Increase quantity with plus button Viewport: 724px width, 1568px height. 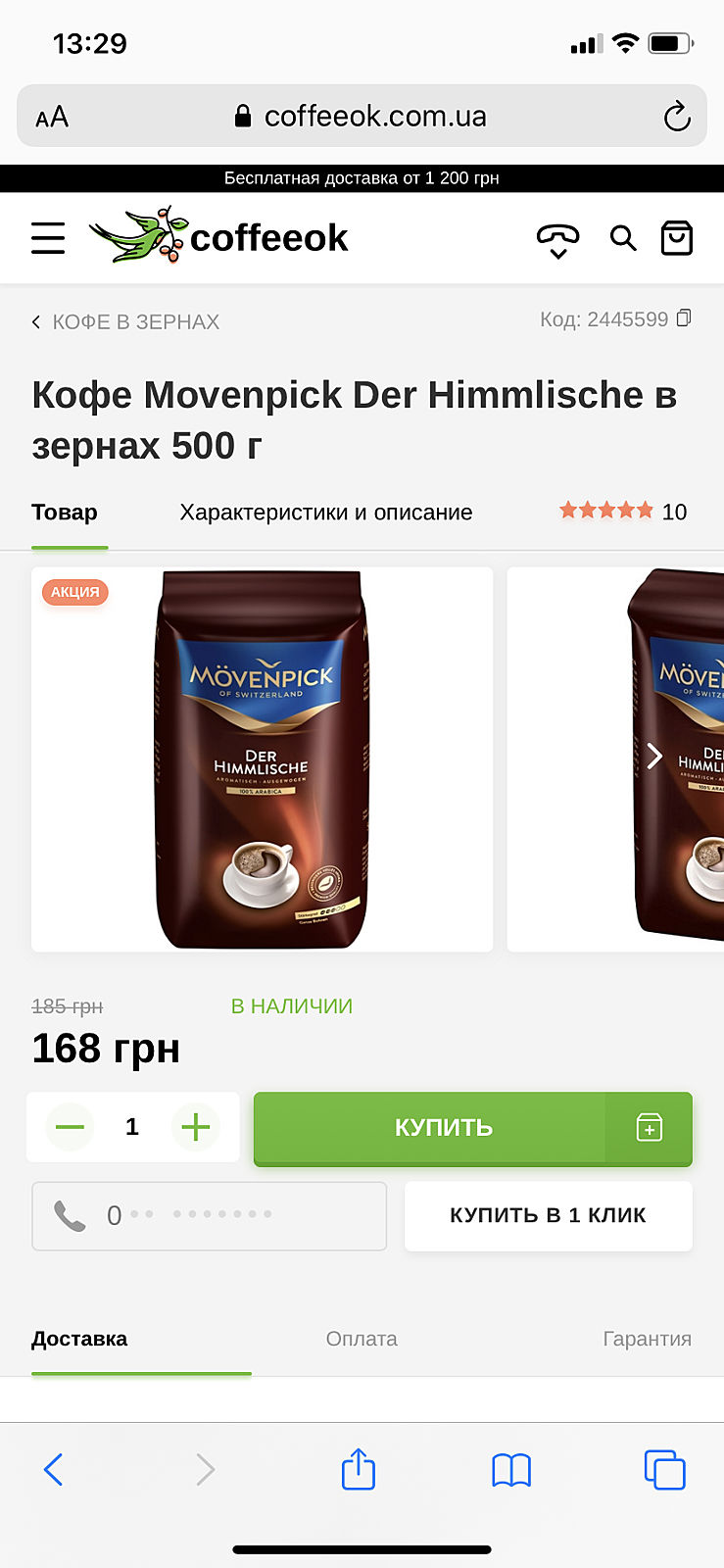point(196,1127)
